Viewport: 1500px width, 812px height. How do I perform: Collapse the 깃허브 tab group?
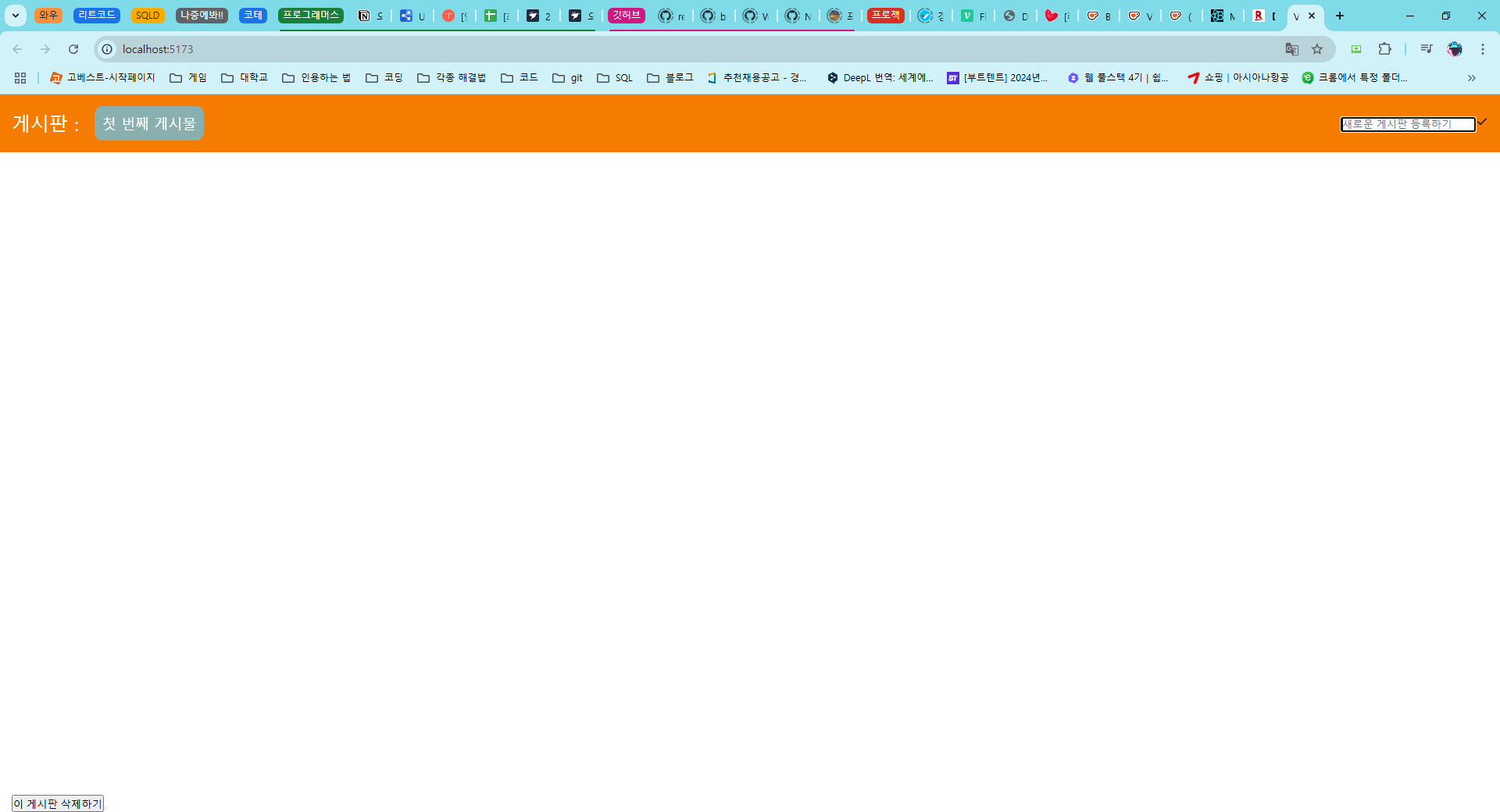tap(627, 16)
